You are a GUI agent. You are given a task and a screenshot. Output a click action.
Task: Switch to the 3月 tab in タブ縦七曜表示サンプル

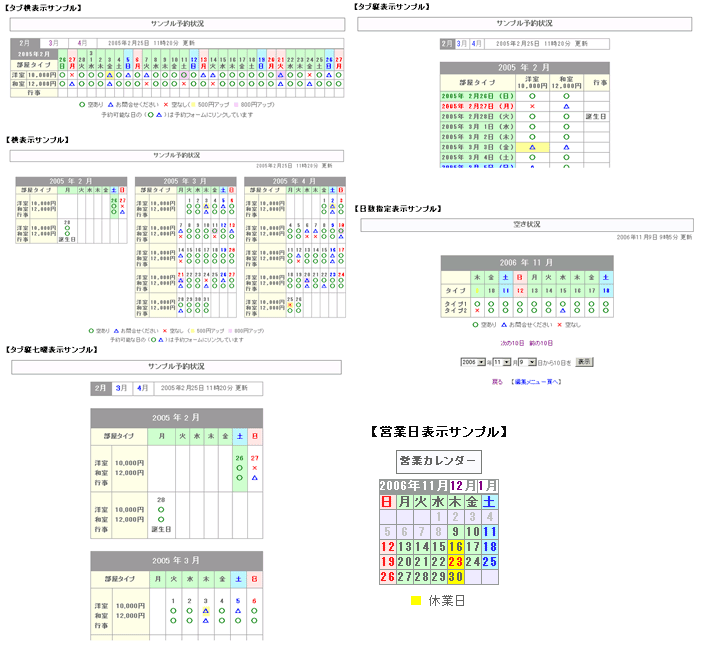tap(121, 388)
